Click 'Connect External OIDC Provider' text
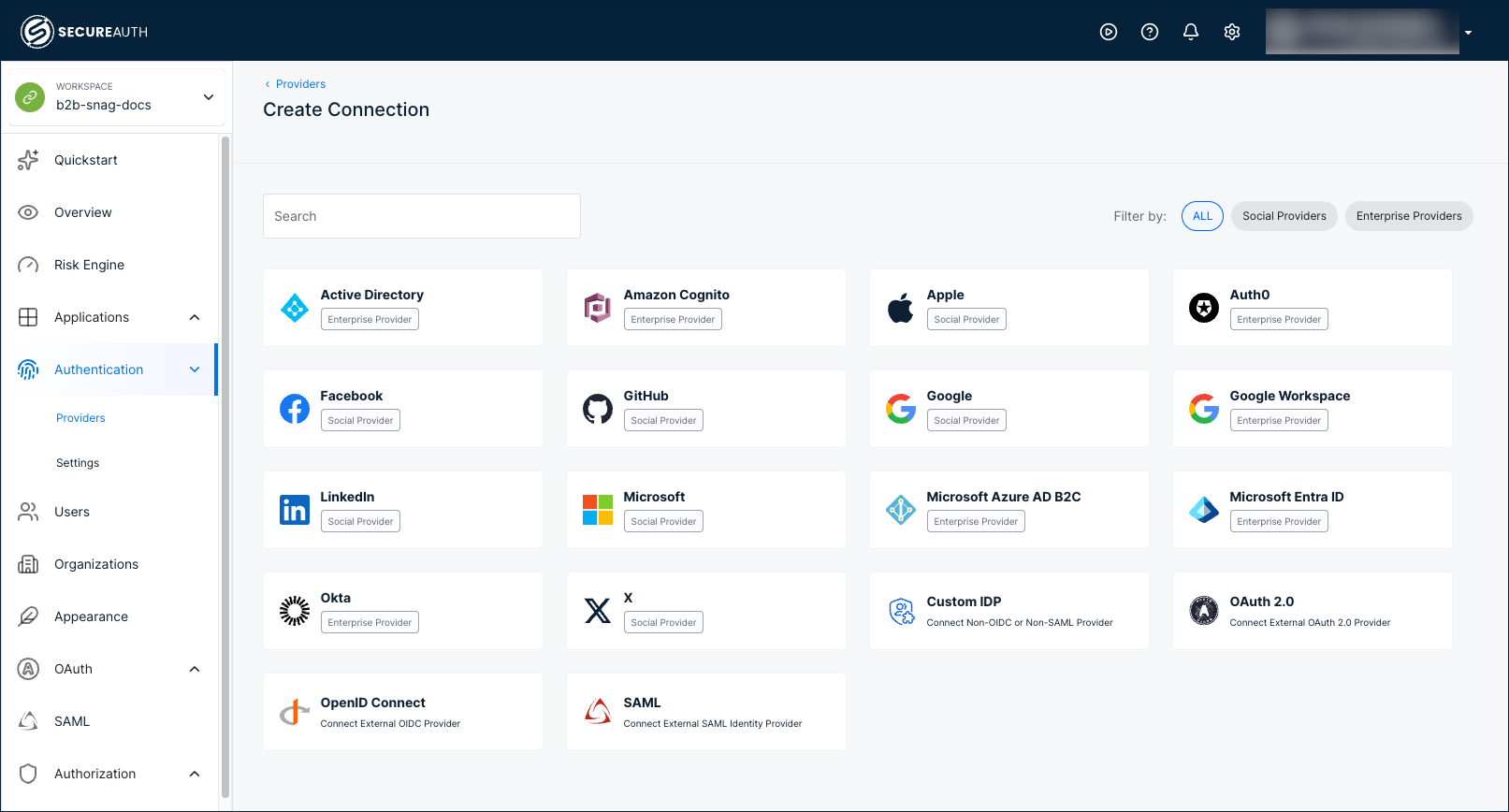1509x812 pixels. 390,724
